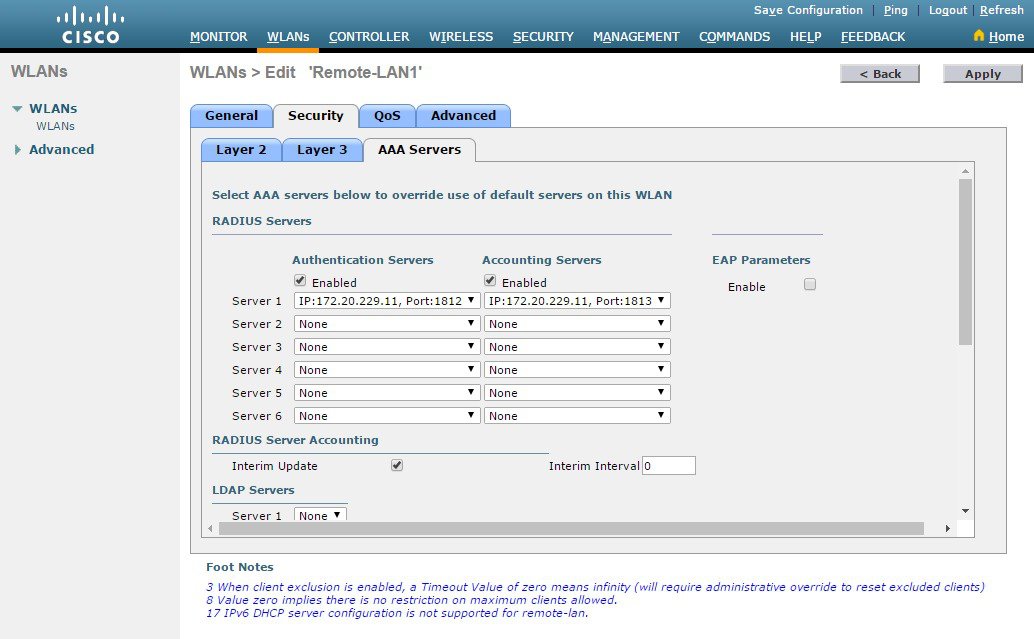Open Accounting Server 2 dropdown
Screen dimensions: 1034x639
[577, 324]
